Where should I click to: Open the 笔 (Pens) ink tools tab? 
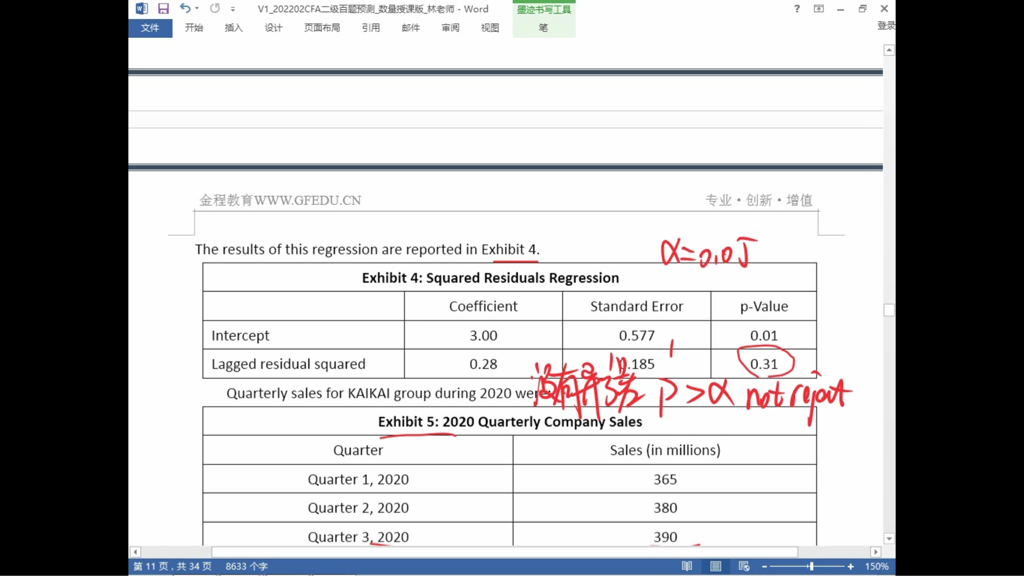543,27
